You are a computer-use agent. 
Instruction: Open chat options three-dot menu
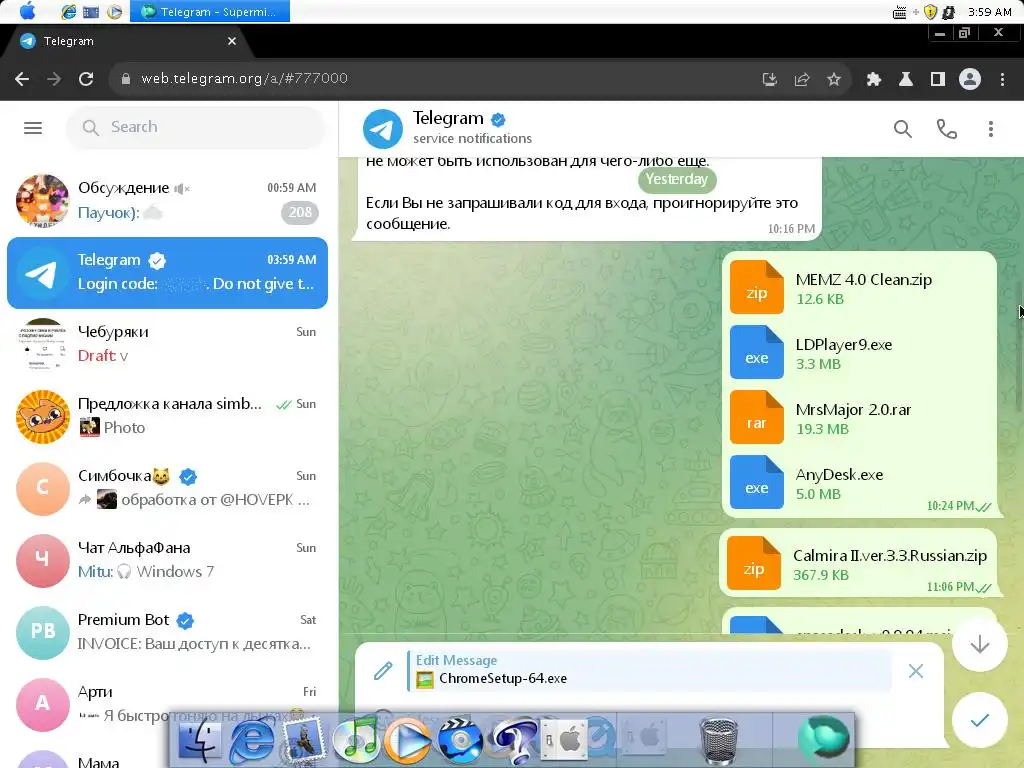(x=991, y=129)
